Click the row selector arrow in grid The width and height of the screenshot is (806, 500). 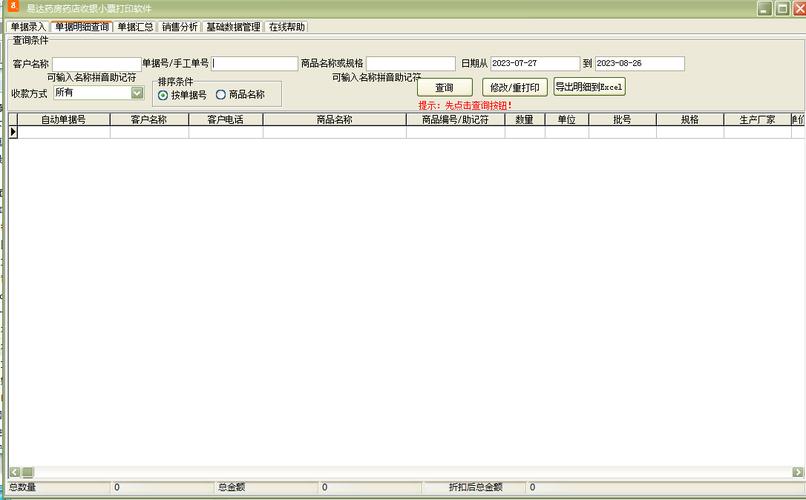tap(13, 132)
